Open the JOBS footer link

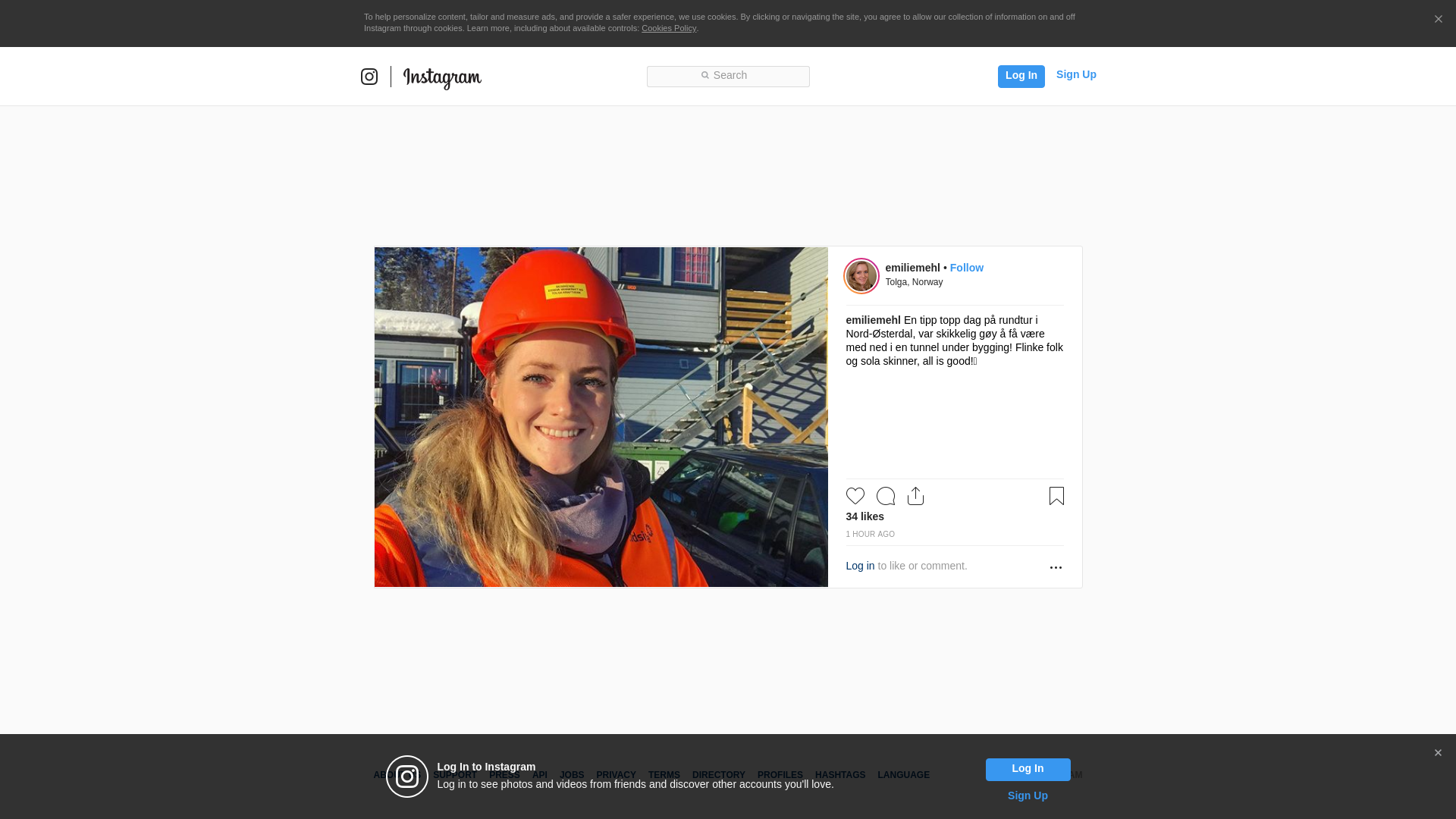pyautogui.click(x=572, y=775)
